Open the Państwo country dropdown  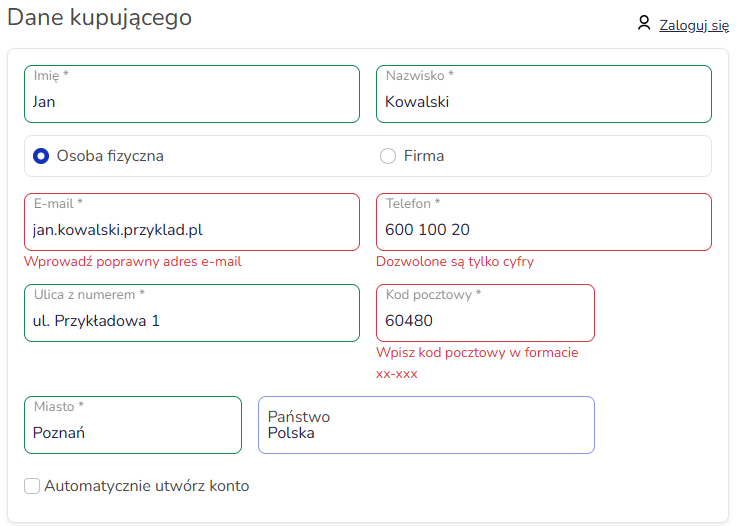point(426,425)
